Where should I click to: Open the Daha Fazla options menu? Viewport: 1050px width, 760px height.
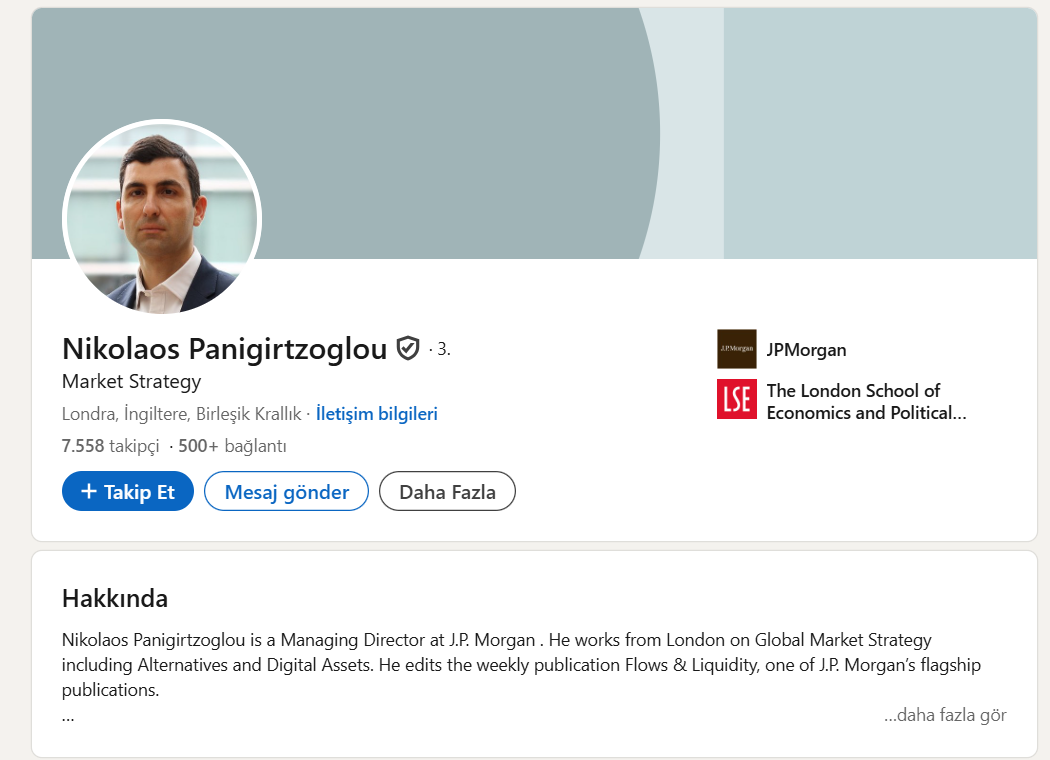coord(447,491)
